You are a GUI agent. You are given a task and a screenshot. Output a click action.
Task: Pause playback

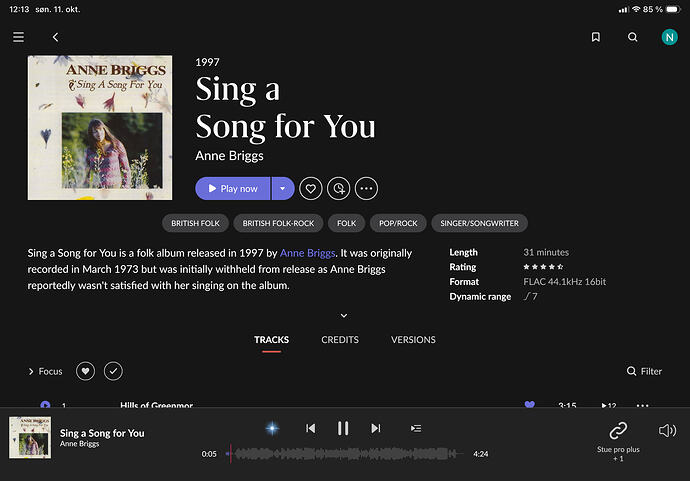tap(343, 428)
